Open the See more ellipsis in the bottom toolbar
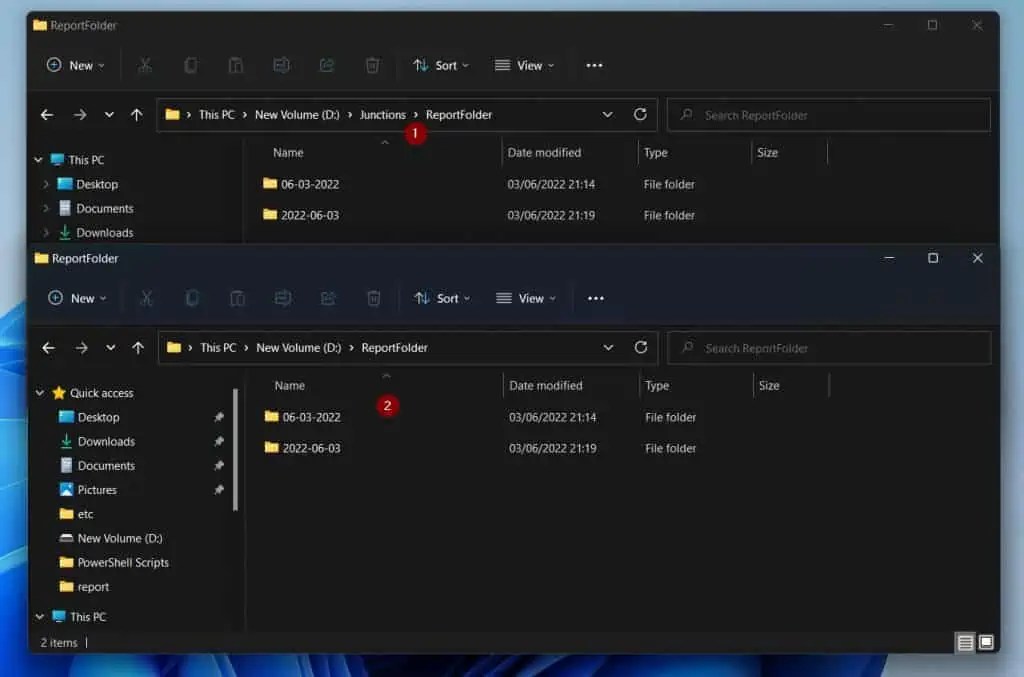This screenshot has width=1024, height=677. [595, 298]
